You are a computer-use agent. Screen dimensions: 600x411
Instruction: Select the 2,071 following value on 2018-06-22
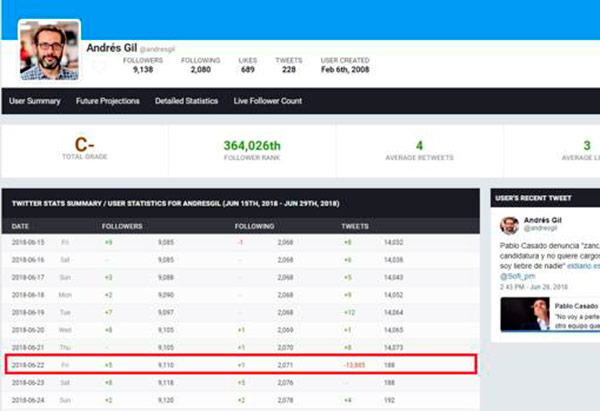285,365
